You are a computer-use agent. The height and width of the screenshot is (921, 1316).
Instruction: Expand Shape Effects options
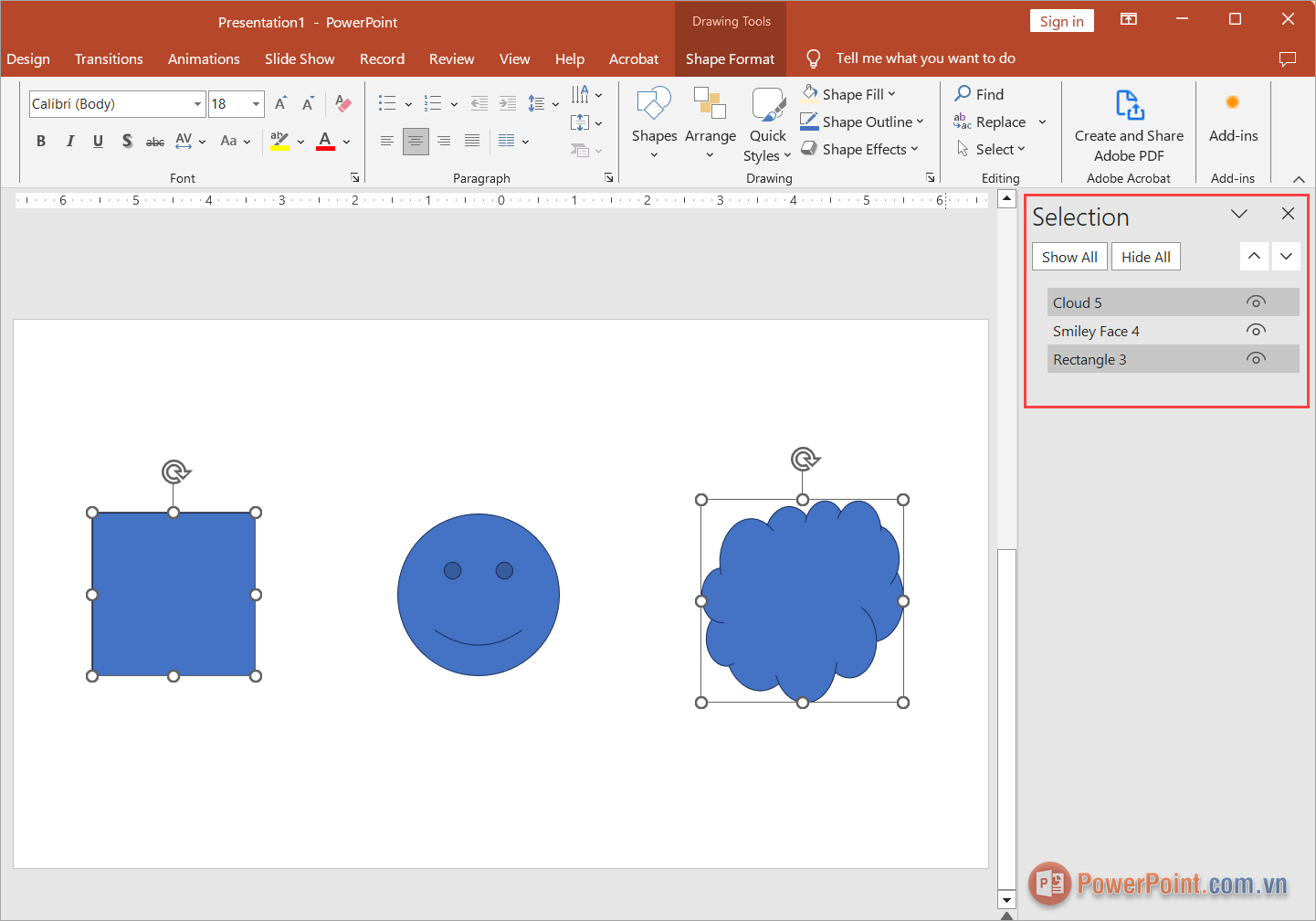pos(914,149)
